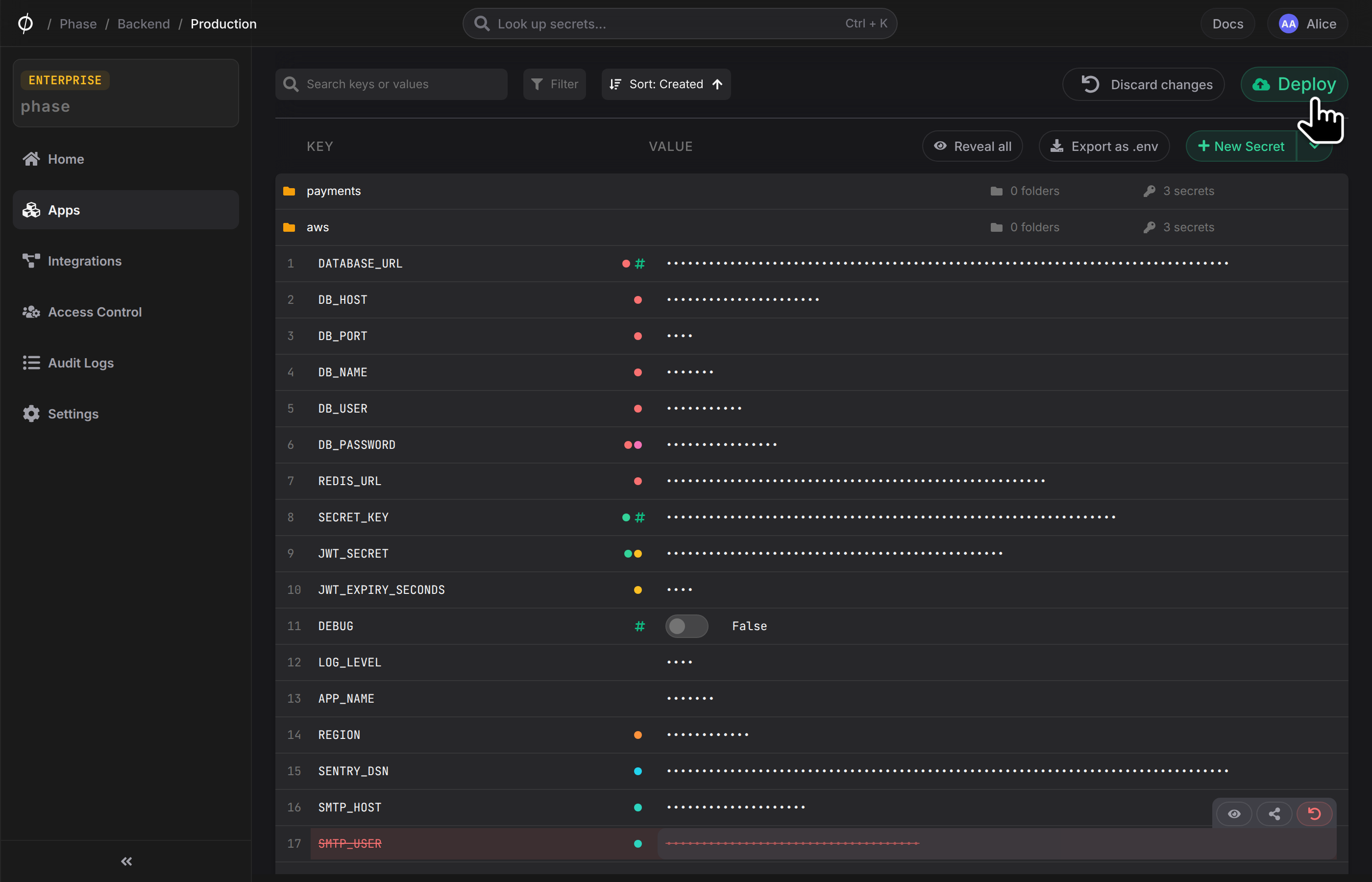Screen dimensions: 1372x882
Task: Click the REDIS_URL masked value
Action: pos(856,481)
